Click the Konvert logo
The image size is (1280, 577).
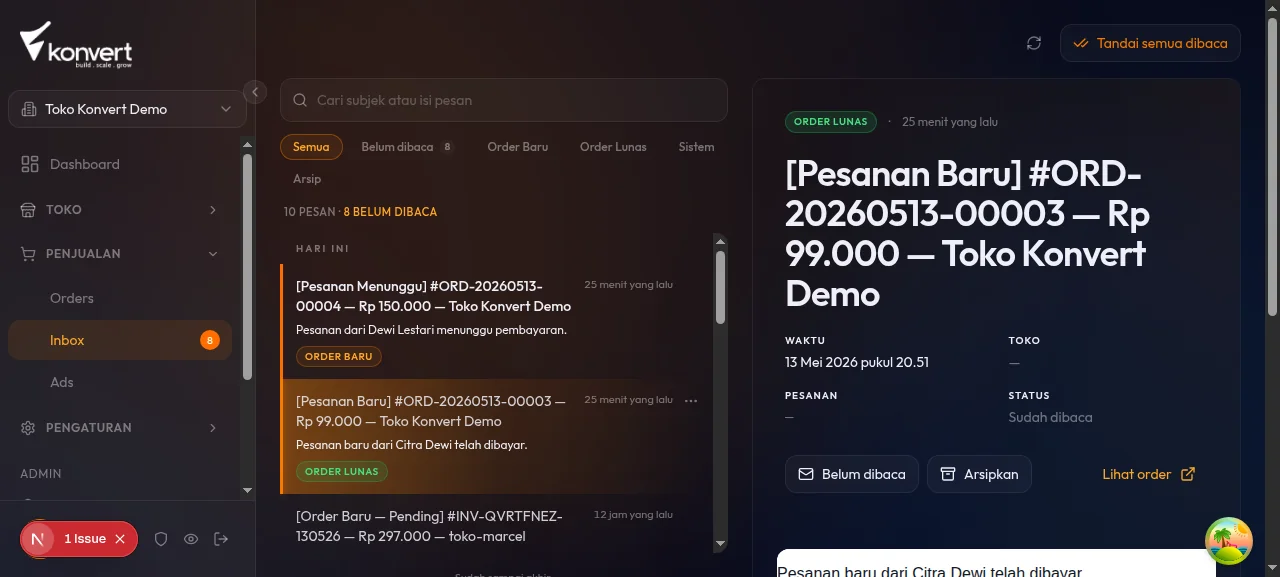tap(76, 46)
